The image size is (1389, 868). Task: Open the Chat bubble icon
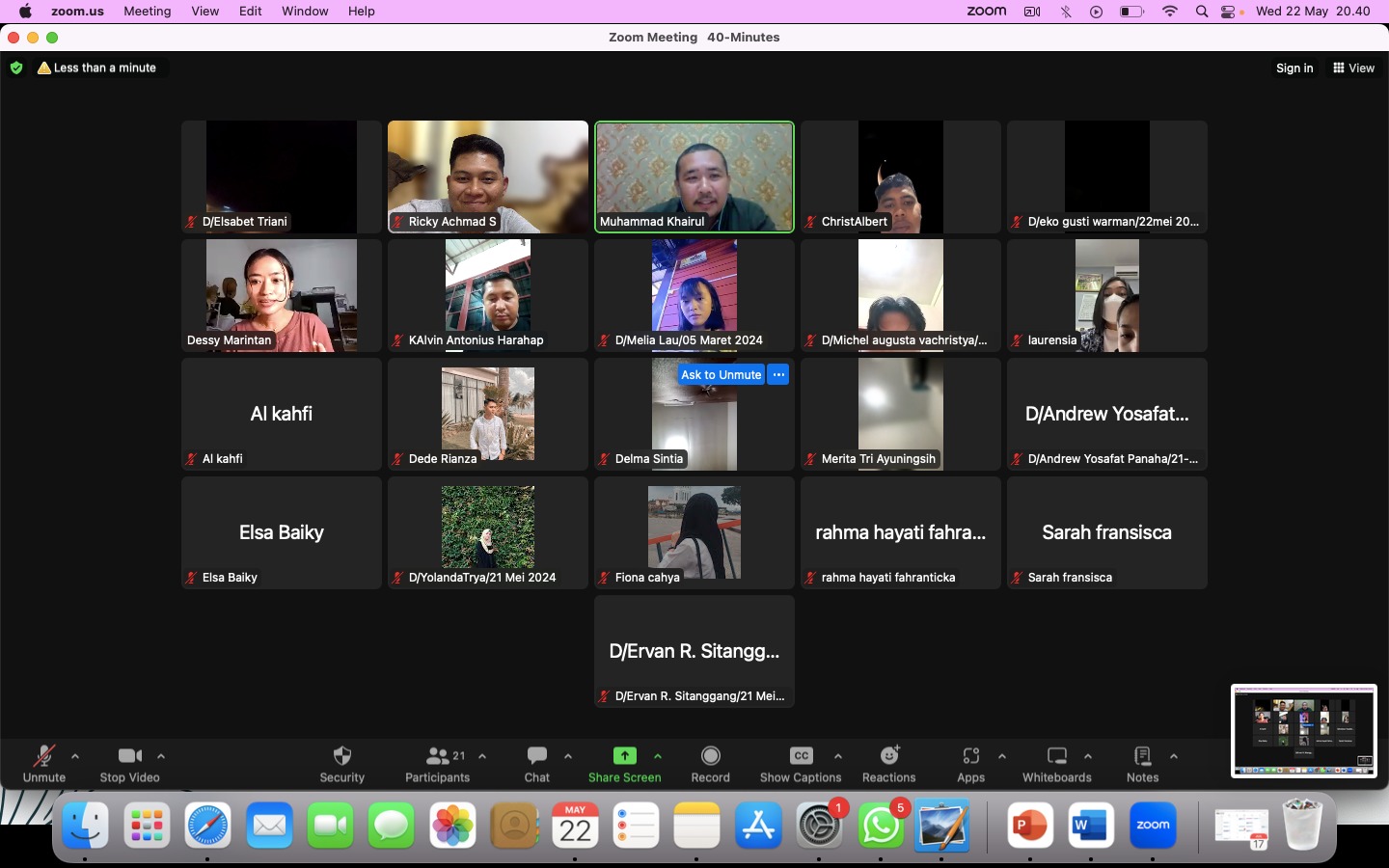point(537,755)
